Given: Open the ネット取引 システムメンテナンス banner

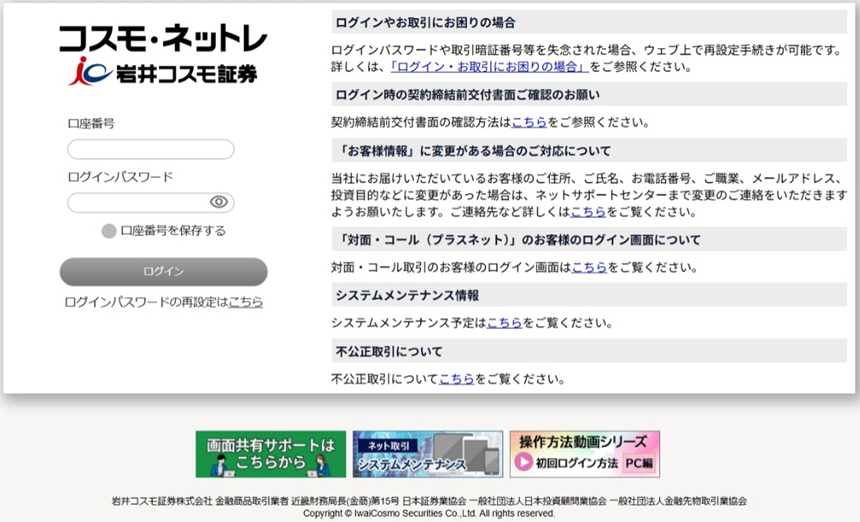Looking at the screenshot, I should pyautogui.click(x=427, y=454).
